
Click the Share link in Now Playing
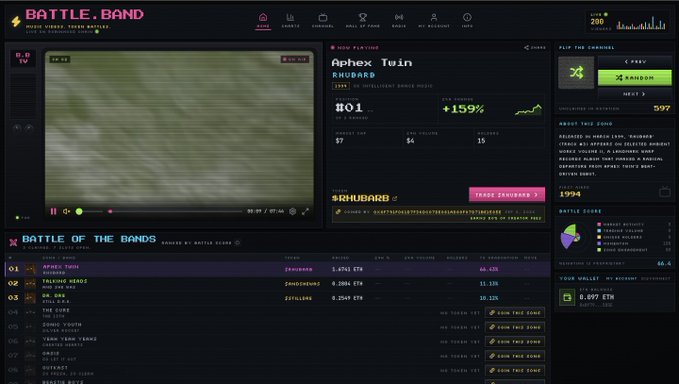click(535, 48)
